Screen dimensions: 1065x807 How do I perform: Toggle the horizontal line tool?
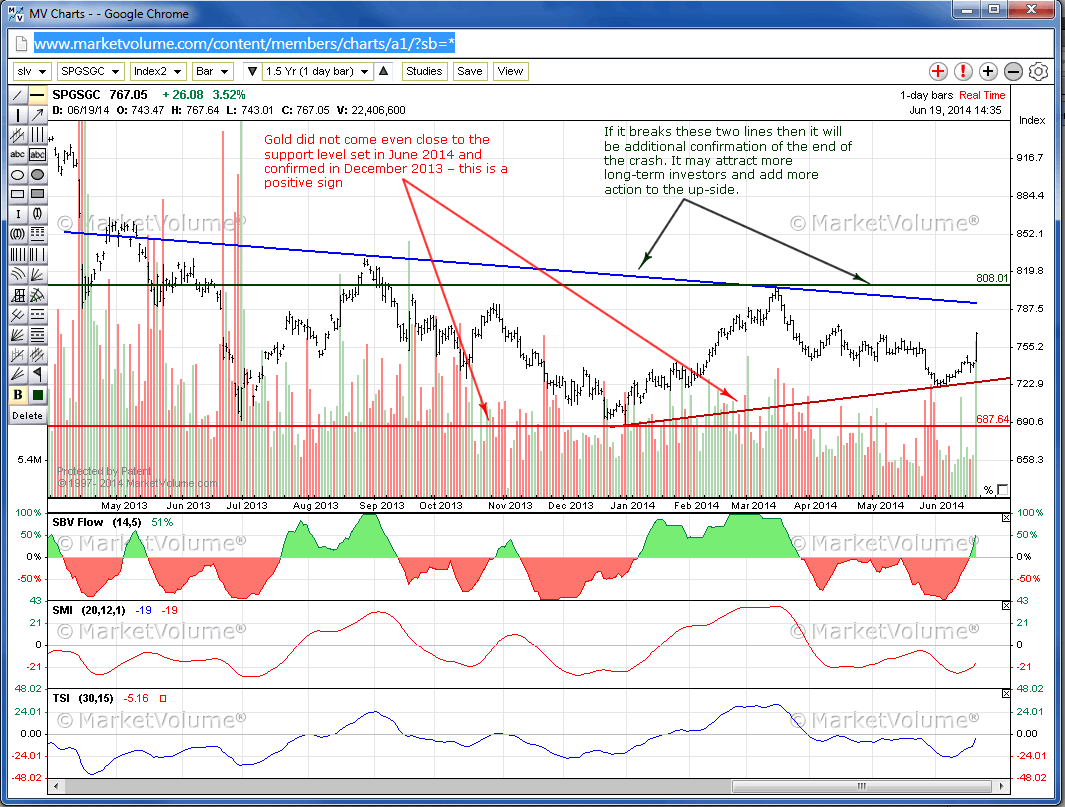click(37, 95)
